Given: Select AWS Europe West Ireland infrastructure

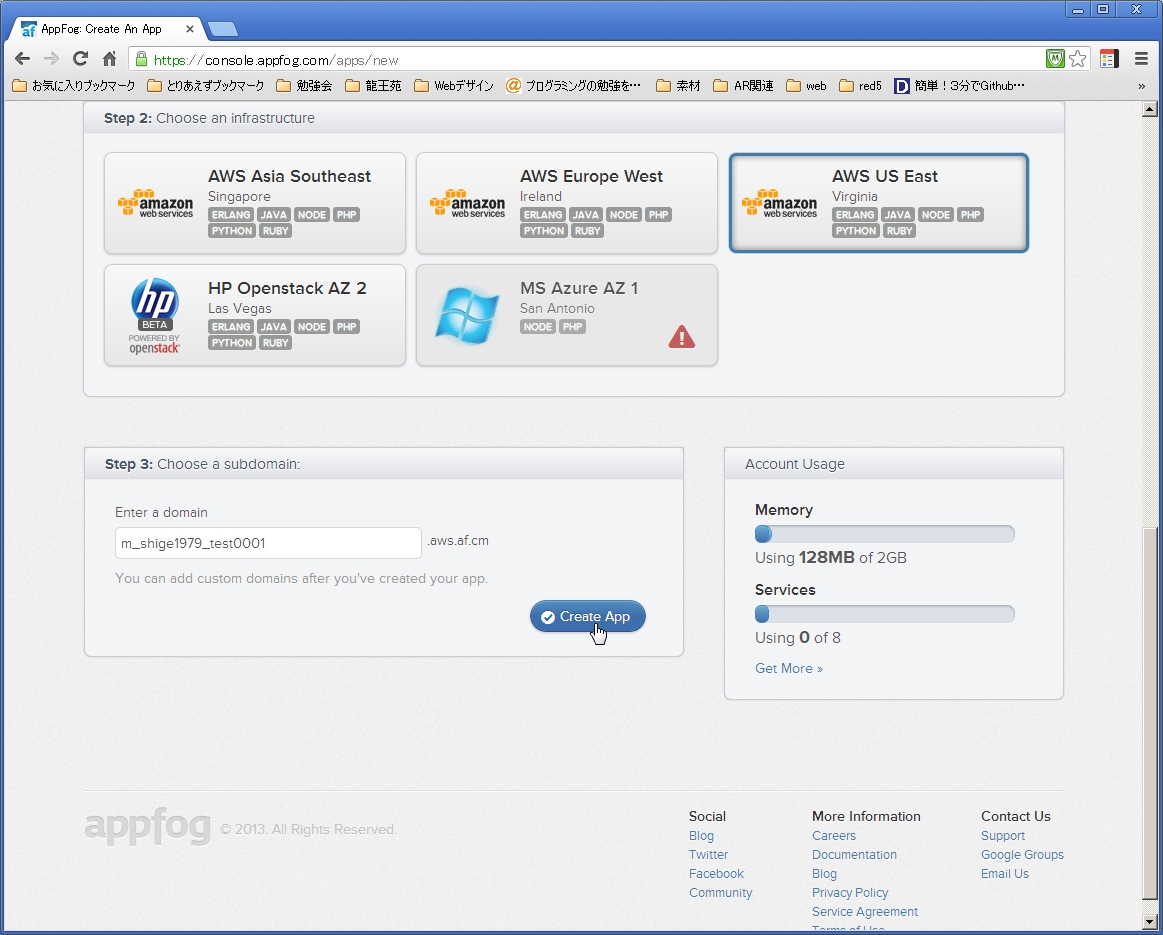Looking at the screenshot, I should click(567, 203).
